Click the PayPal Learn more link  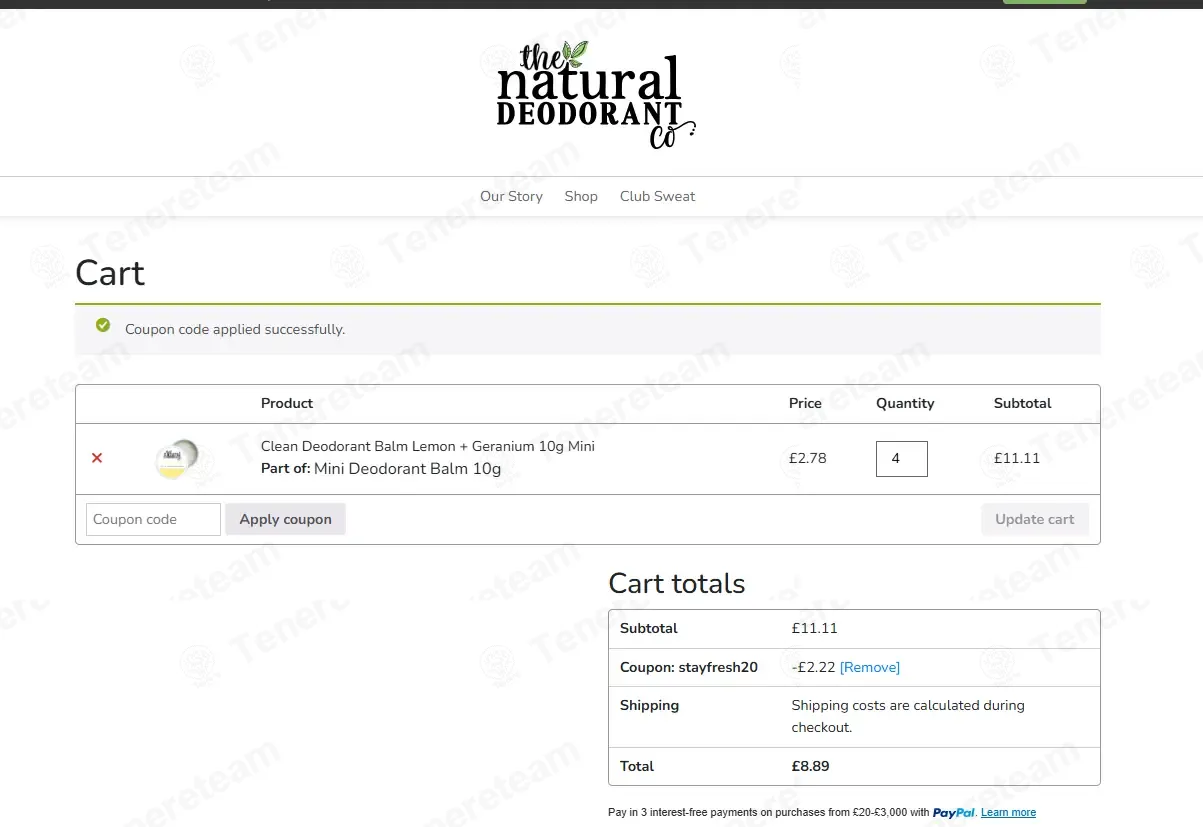1008,812
